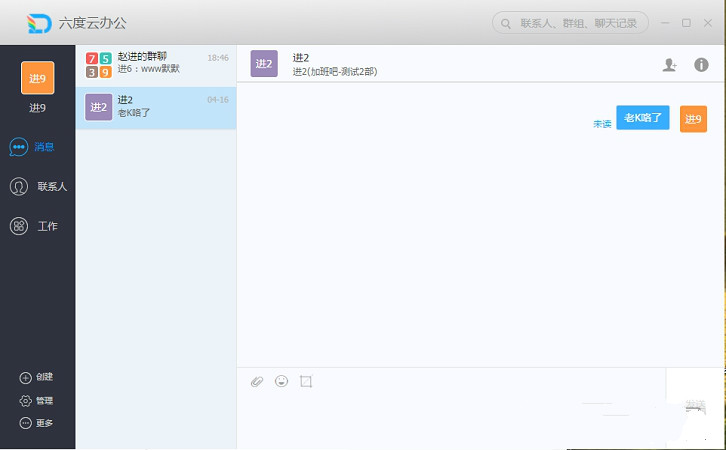Image resolution: width=726 pixels, height=450 pixels.
Task: Open the 联系人 contacts tab
Action: (38, 187)
